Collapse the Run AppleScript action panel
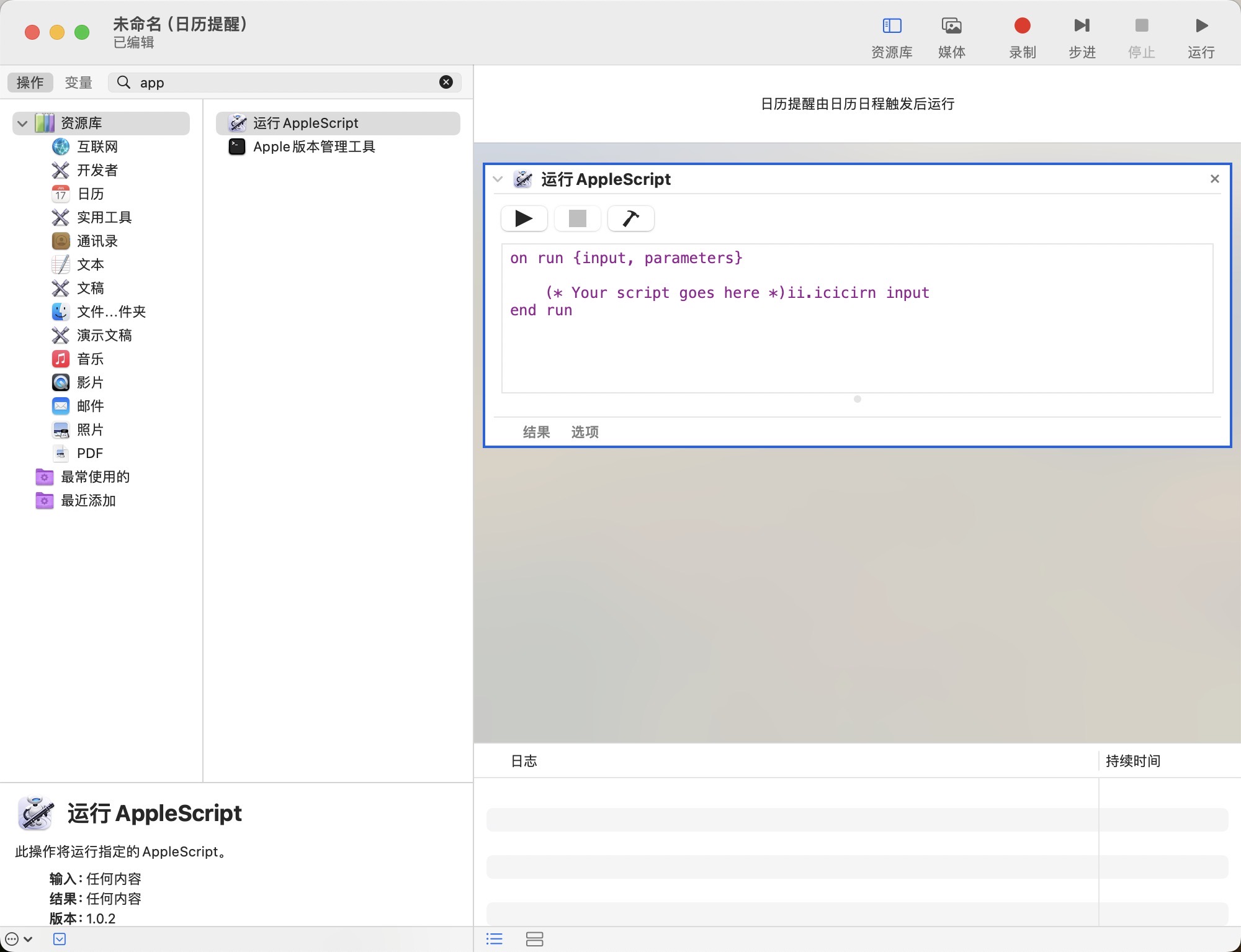The image size is (1241, 952). pyautogui.click(x=498, y=179)
